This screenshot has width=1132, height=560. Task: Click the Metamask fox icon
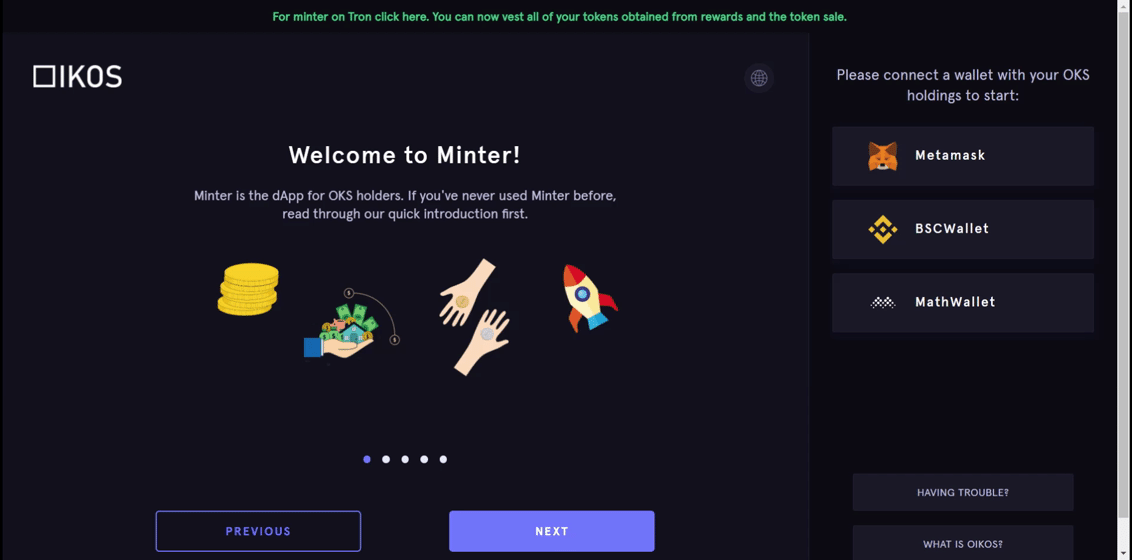[882, 156]
